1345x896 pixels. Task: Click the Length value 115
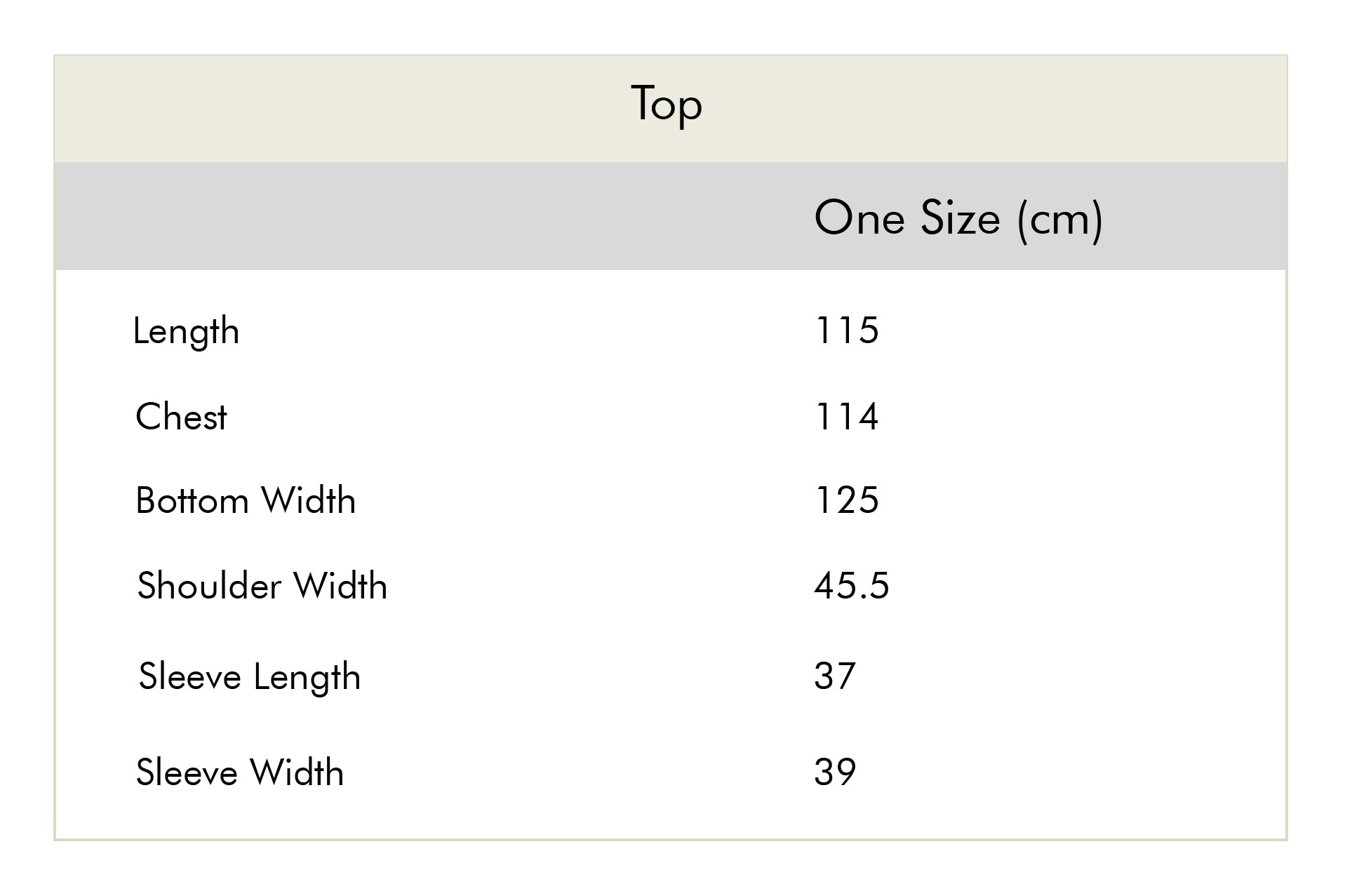846,330
